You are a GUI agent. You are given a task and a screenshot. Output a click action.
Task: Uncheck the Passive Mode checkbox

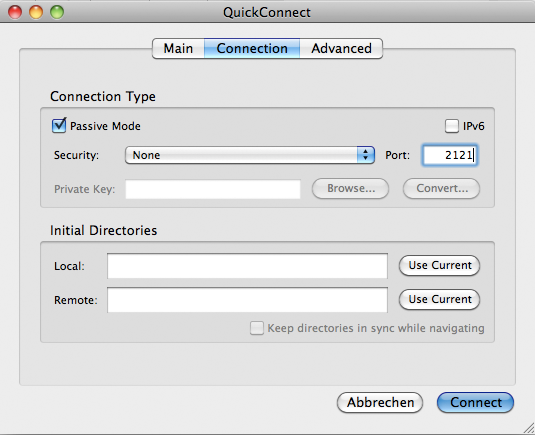pyautogui.click(x=59, y=126)
